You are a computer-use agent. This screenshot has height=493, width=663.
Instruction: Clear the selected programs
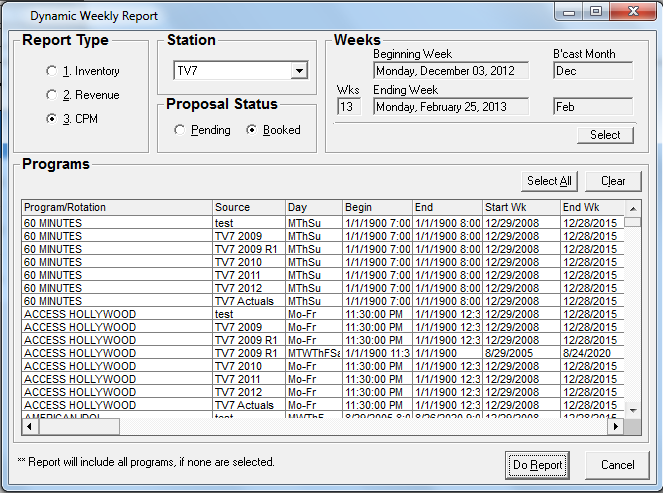613,181
